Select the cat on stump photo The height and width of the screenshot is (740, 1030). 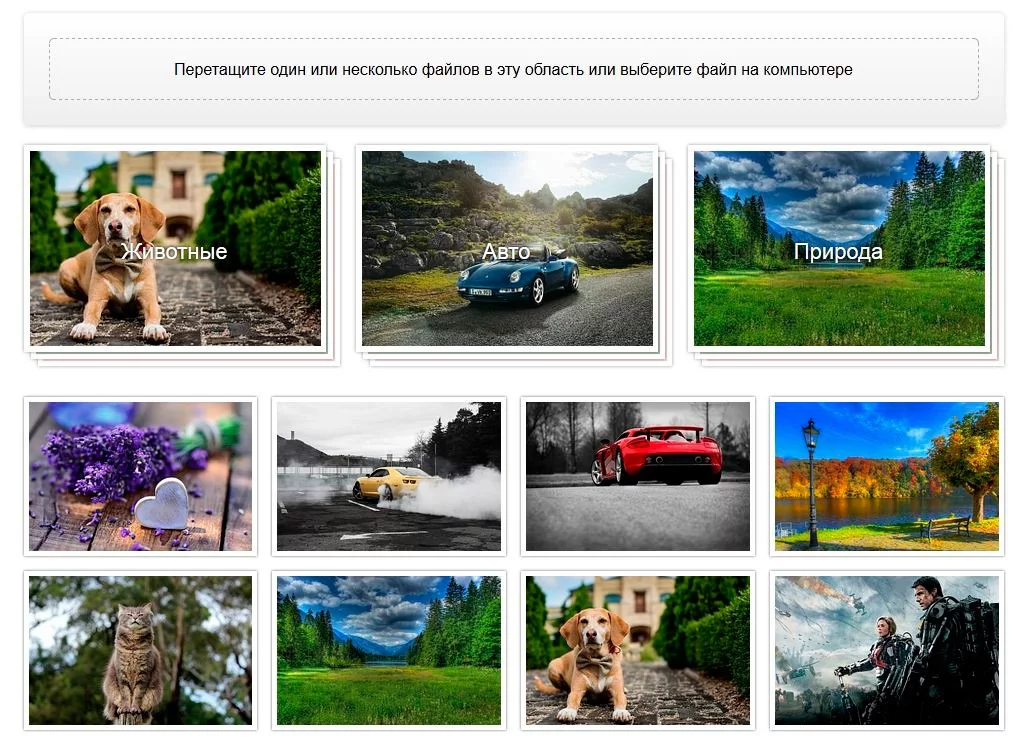click(140, 650)
